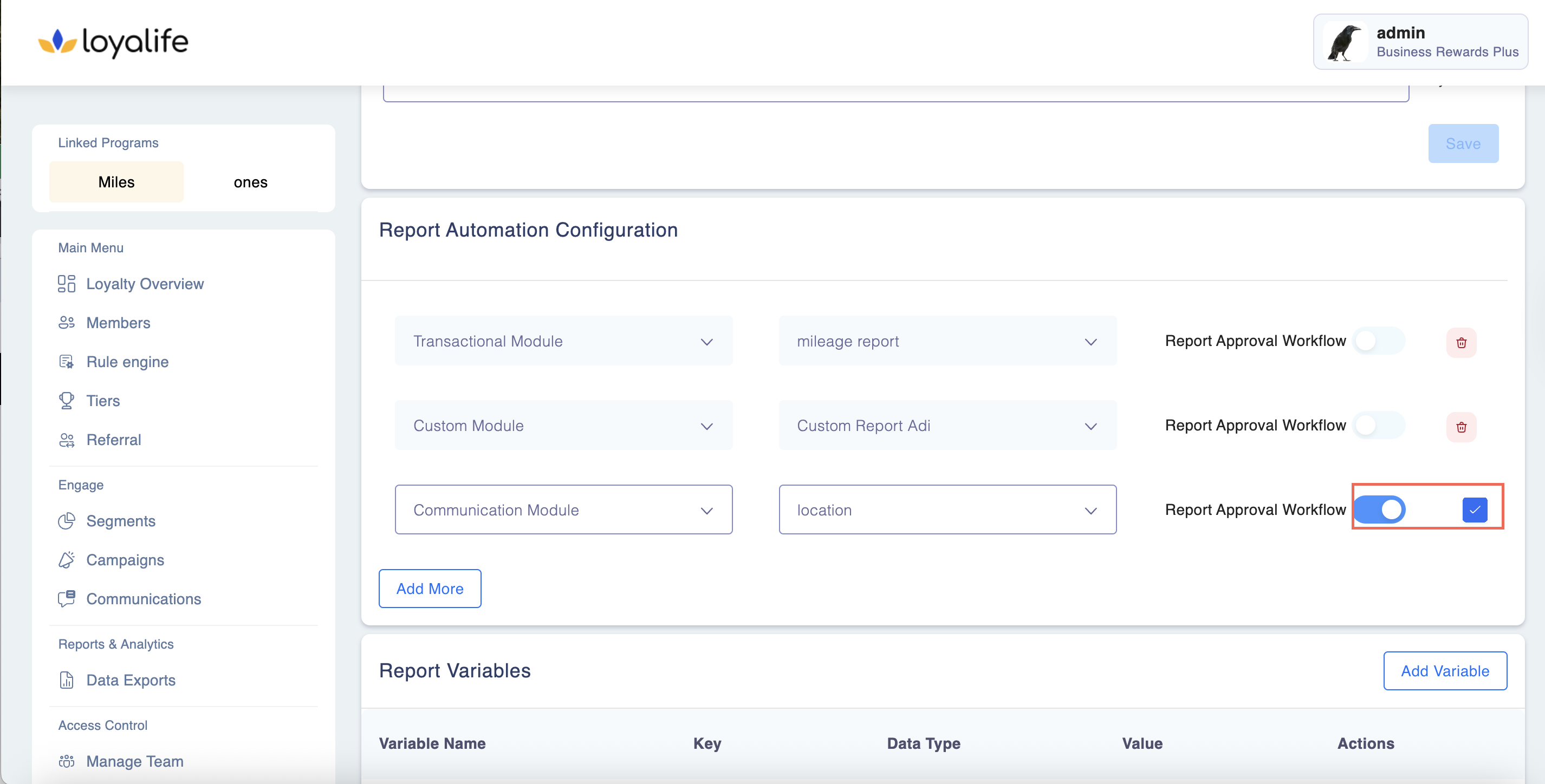Expand the Custom Report Adi dropdown
The width and height of the screenshot is (1545, 784).
(x=947, y=426)
